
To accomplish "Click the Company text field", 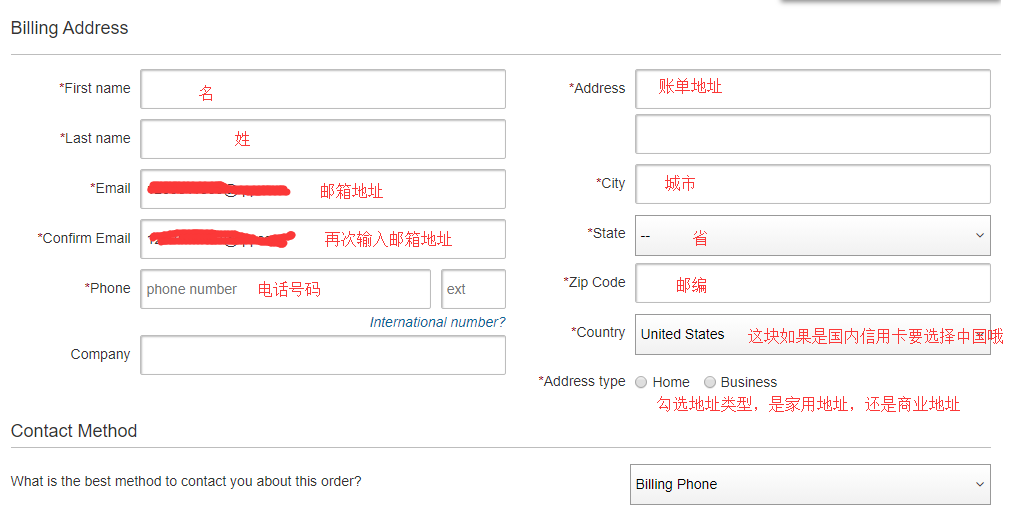I will point(322,355).
